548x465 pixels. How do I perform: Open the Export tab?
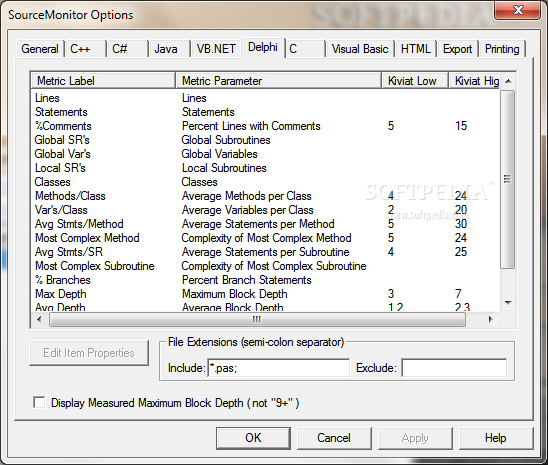(x=457, y=49)
